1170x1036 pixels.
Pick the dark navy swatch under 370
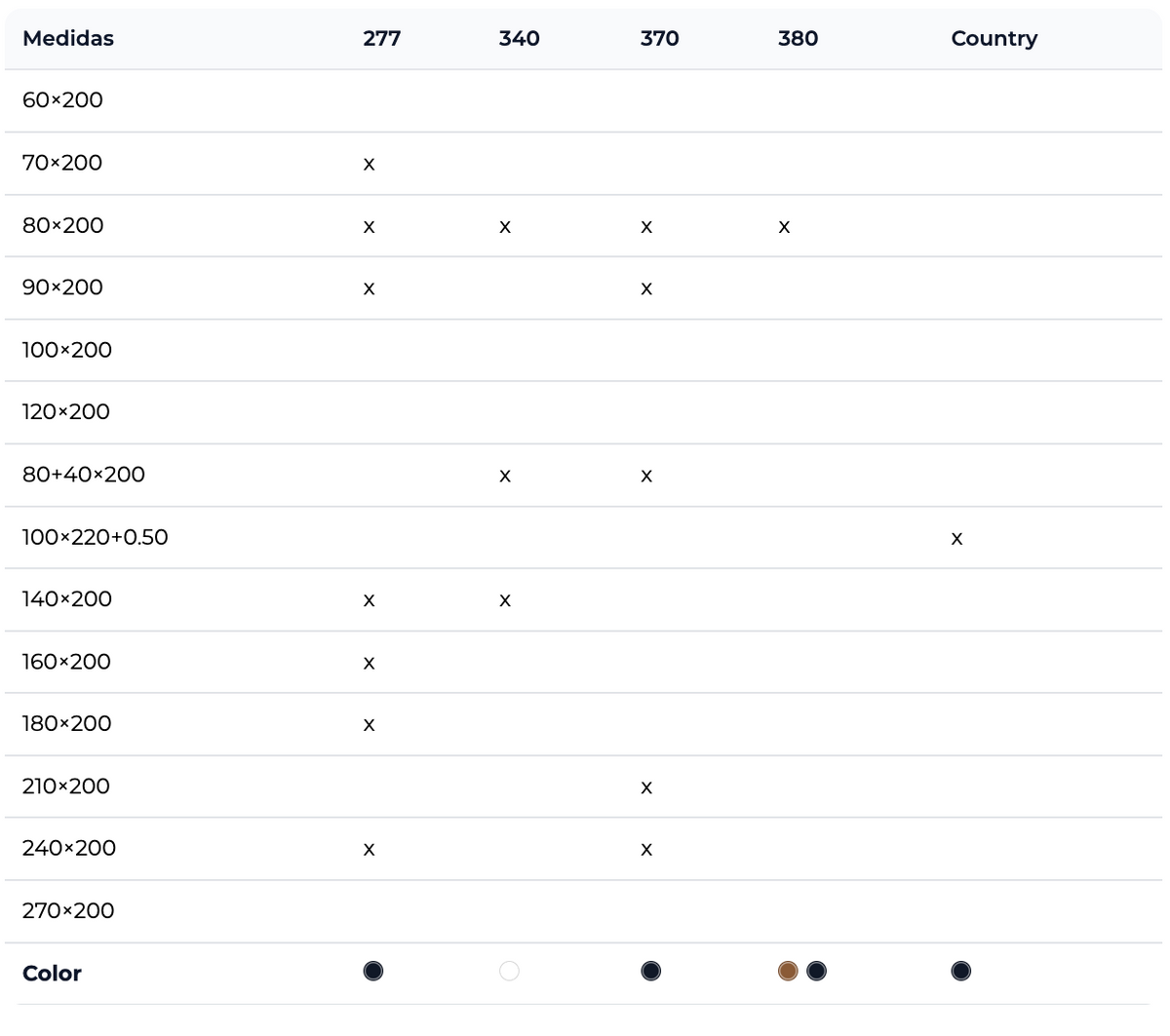(x=650, y=971)
